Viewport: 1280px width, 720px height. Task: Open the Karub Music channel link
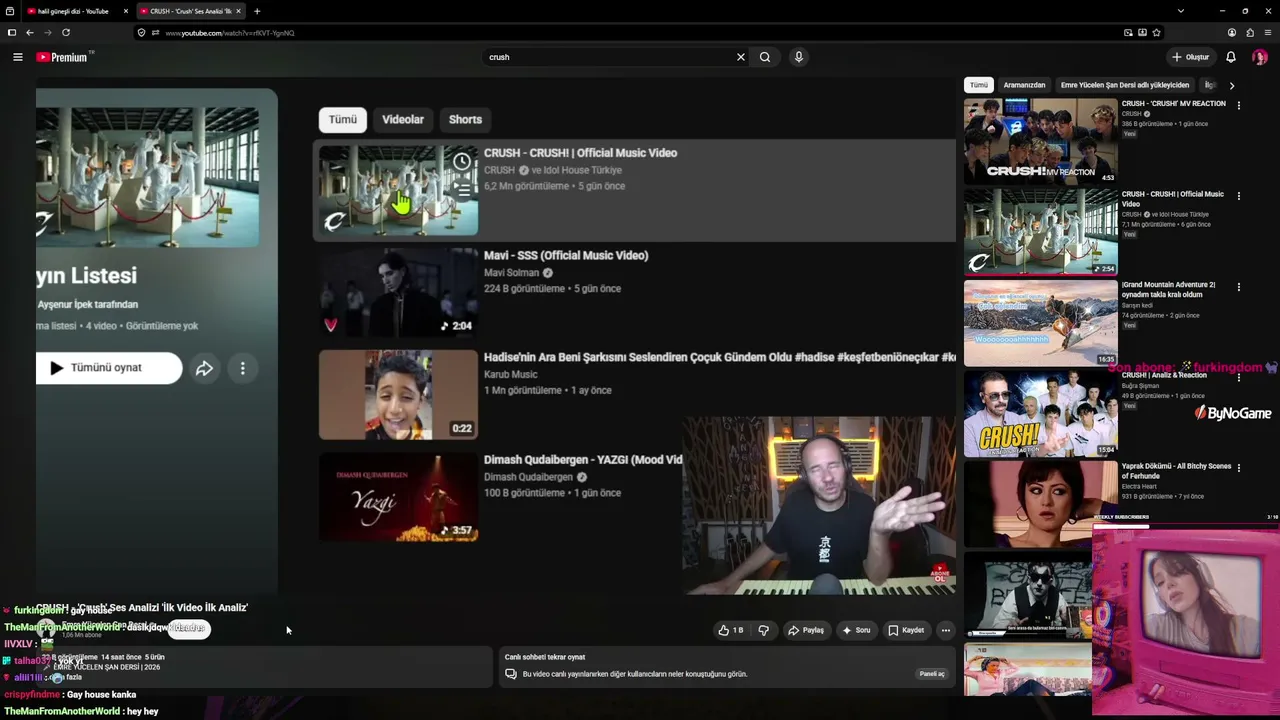(x=511, y=375)
